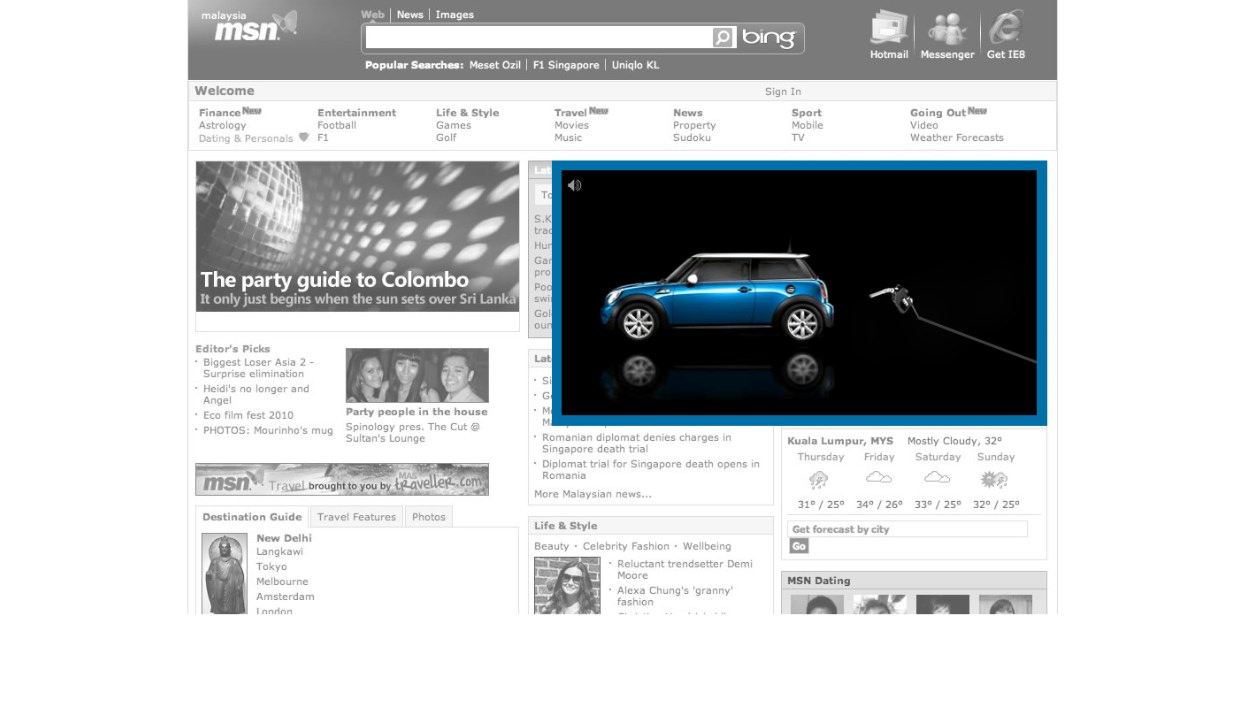
Task: Click the MSN Travel traveller.com banner
Action: [x=342, y=479]
